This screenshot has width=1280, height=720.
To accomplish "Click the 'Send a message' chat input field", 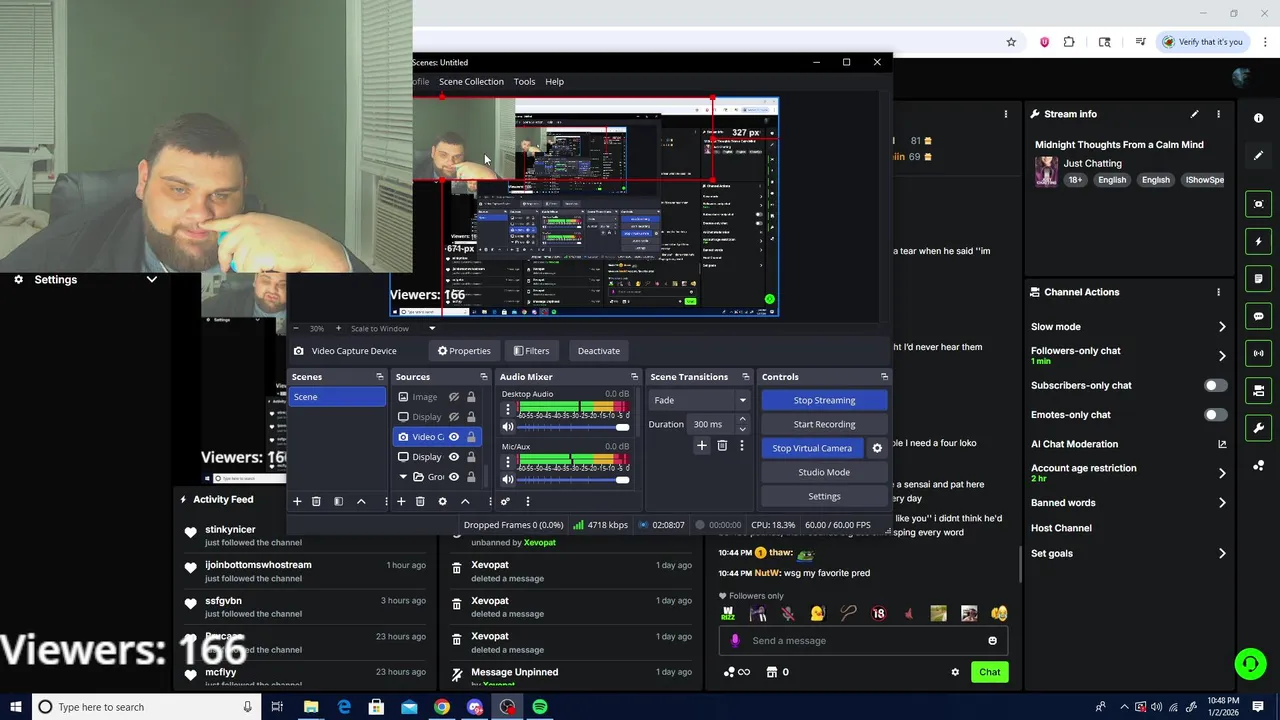I will tap(863, 641).
